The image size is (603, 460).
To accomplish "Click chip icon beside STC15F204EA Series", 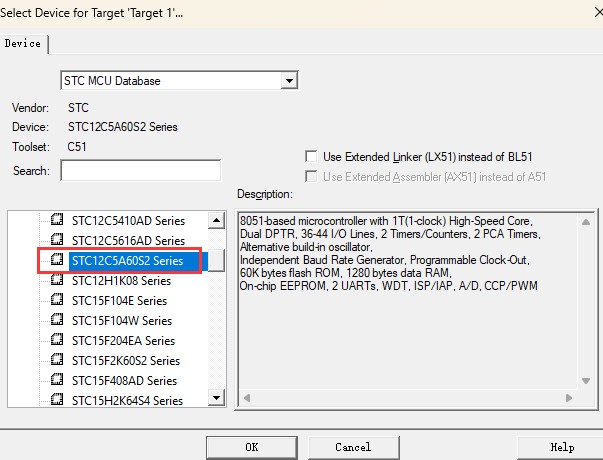I will (x=57, y=340).
